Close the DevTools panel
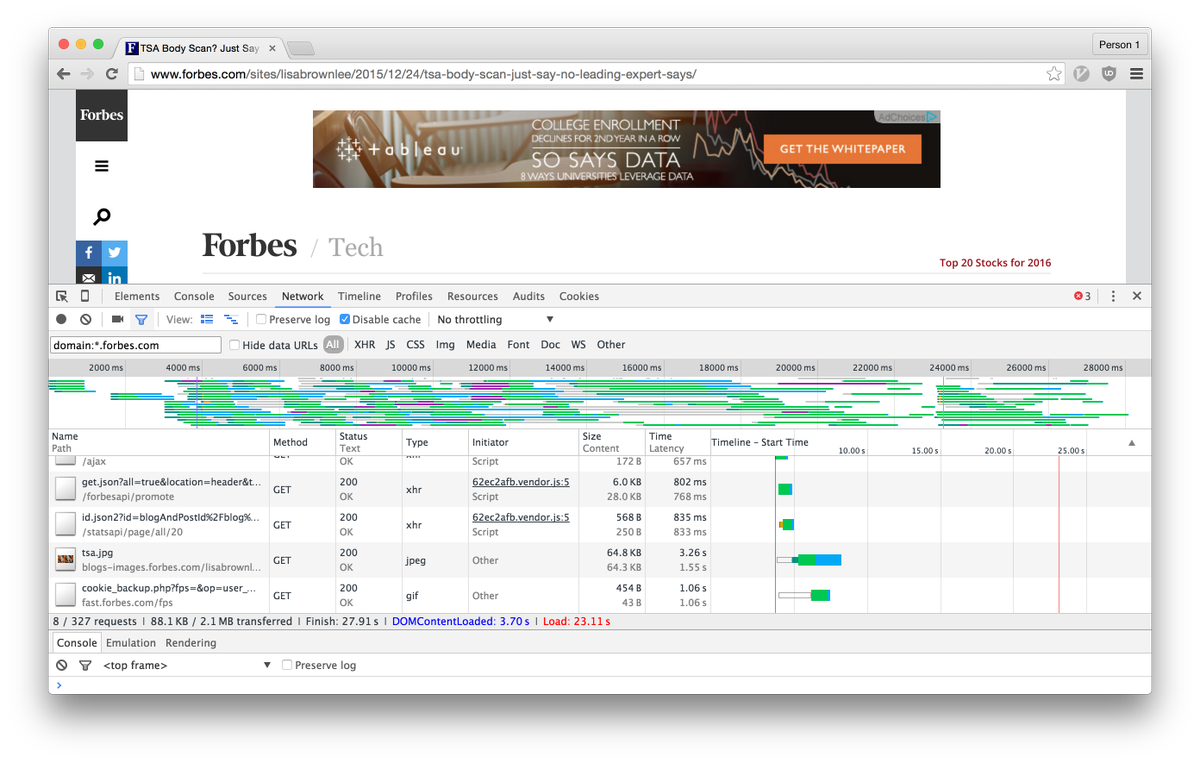This screenshot has height=763, width=1200. (1137, 296)
